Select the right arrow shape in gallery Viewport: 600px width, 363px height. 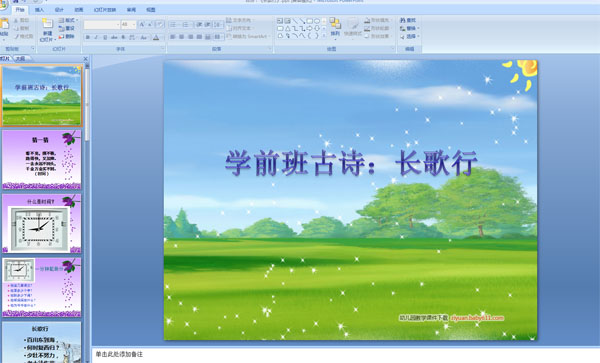[x=310, y=28]
